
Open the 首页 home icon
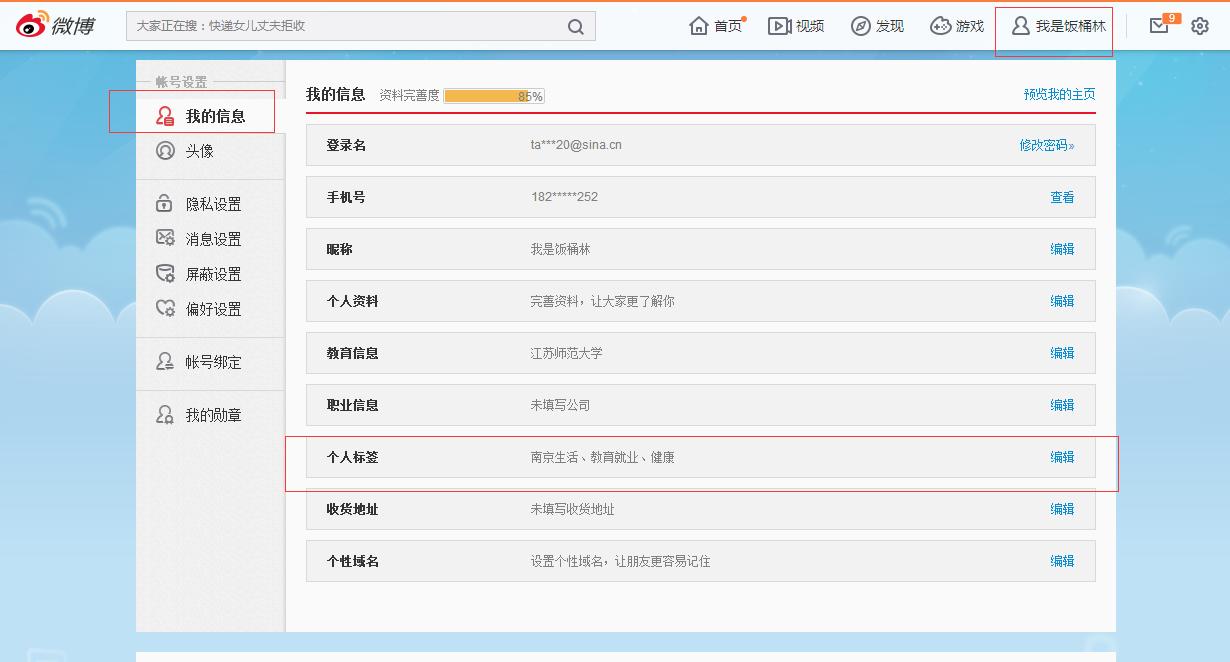tap(700, 25)
